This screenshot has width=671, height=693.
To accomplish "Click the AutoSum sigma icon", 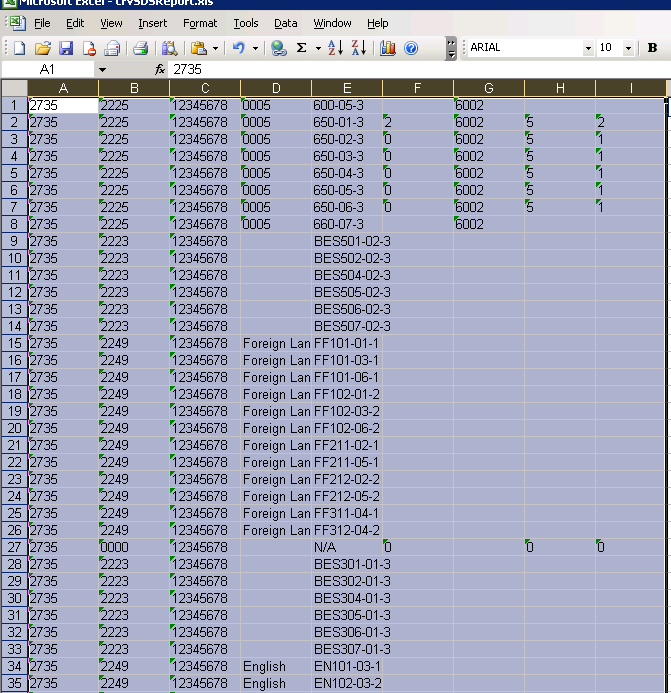I will [301, 48].
